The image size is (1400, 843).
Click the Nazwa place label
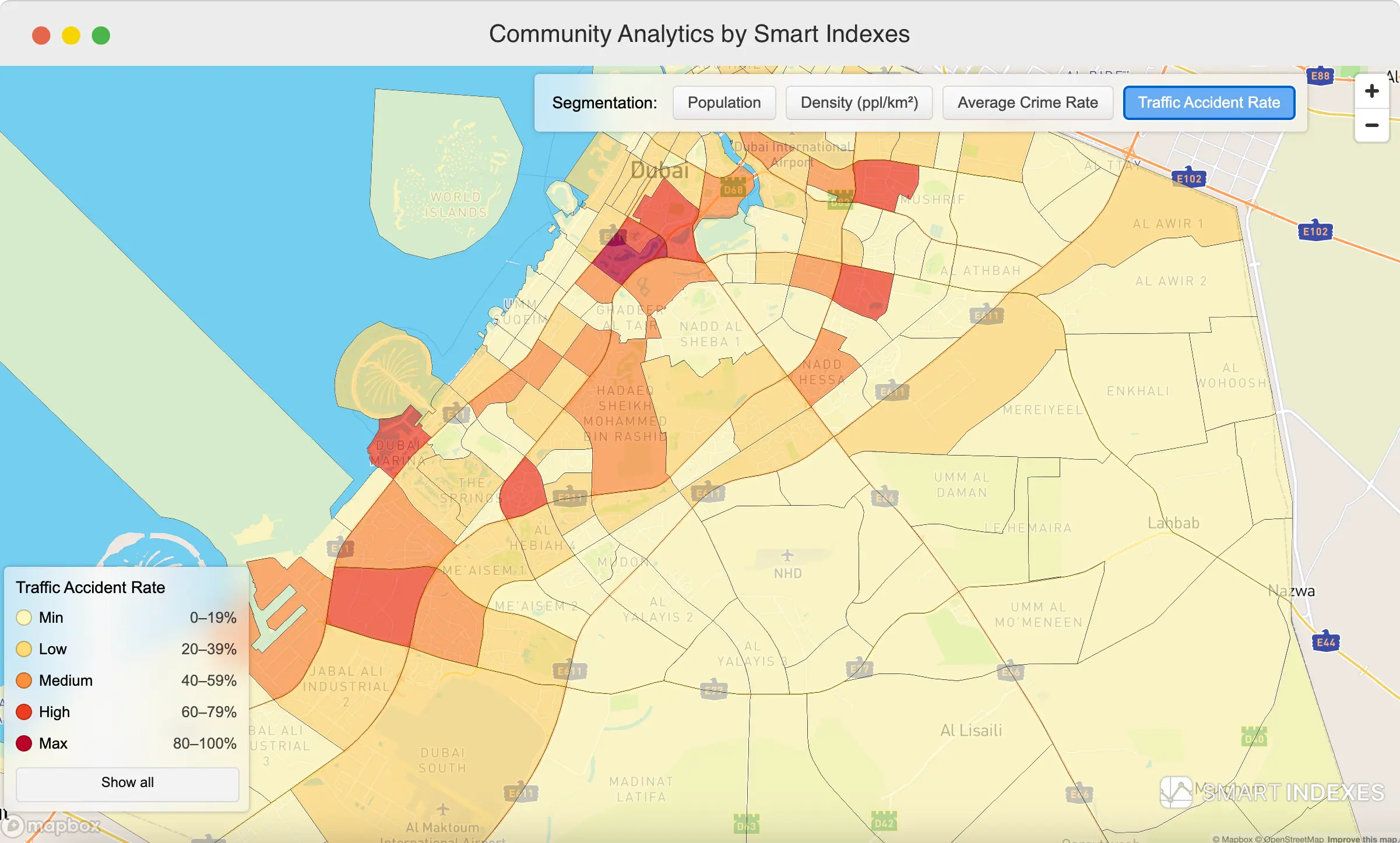(x=1291, y=591)
